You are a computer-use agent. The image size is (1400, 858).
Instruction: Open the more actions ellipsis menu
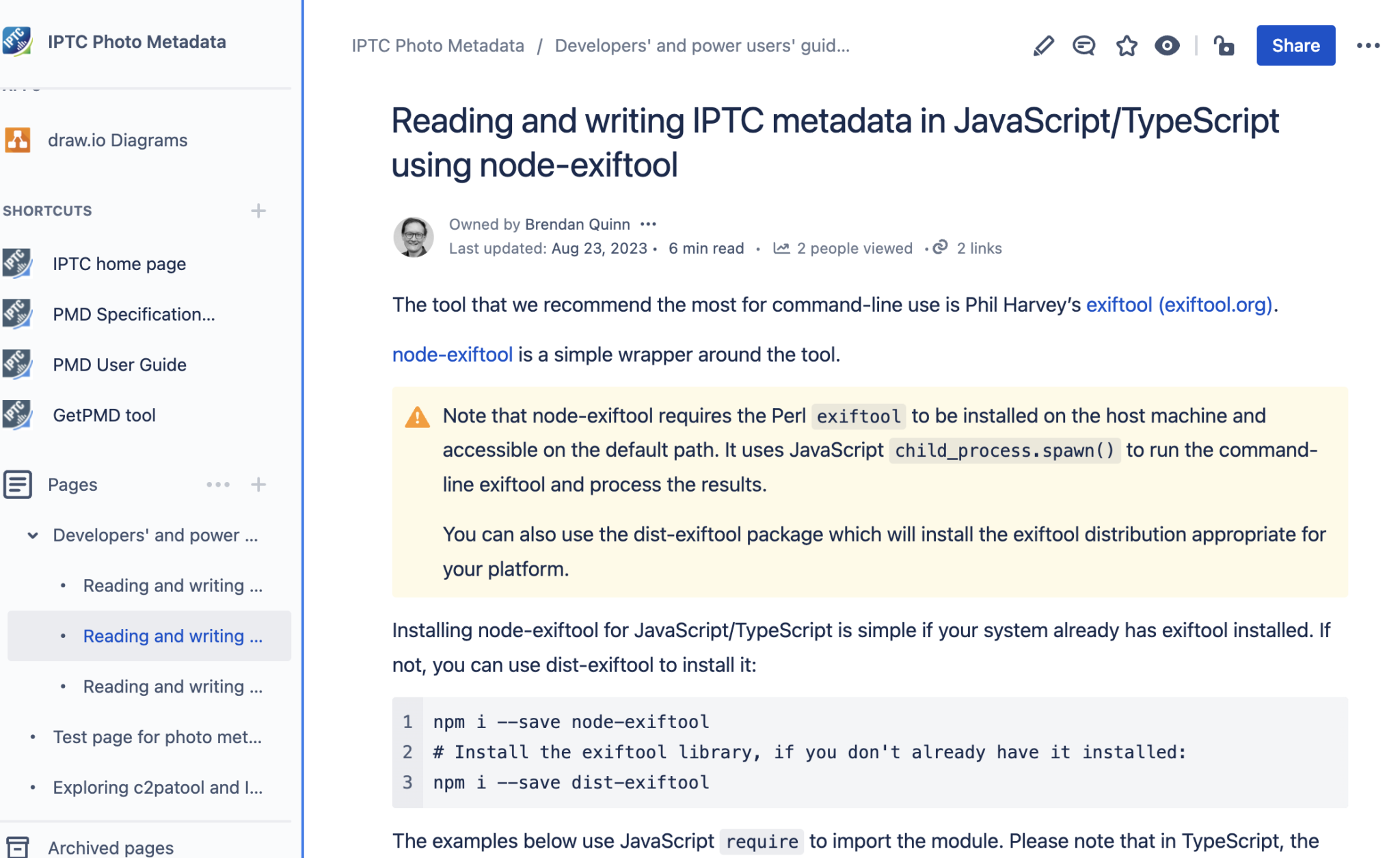point(1369,45)
